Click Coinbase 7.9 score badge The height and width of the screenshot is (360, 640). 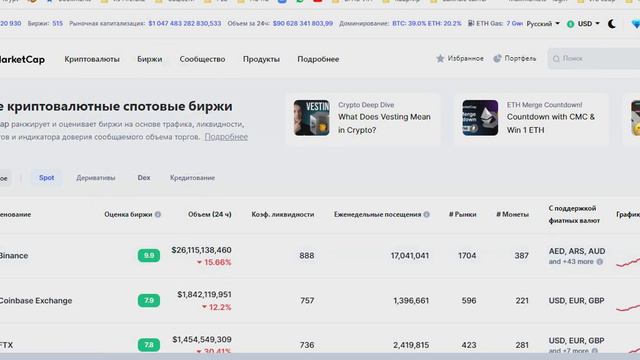(149, 300)
